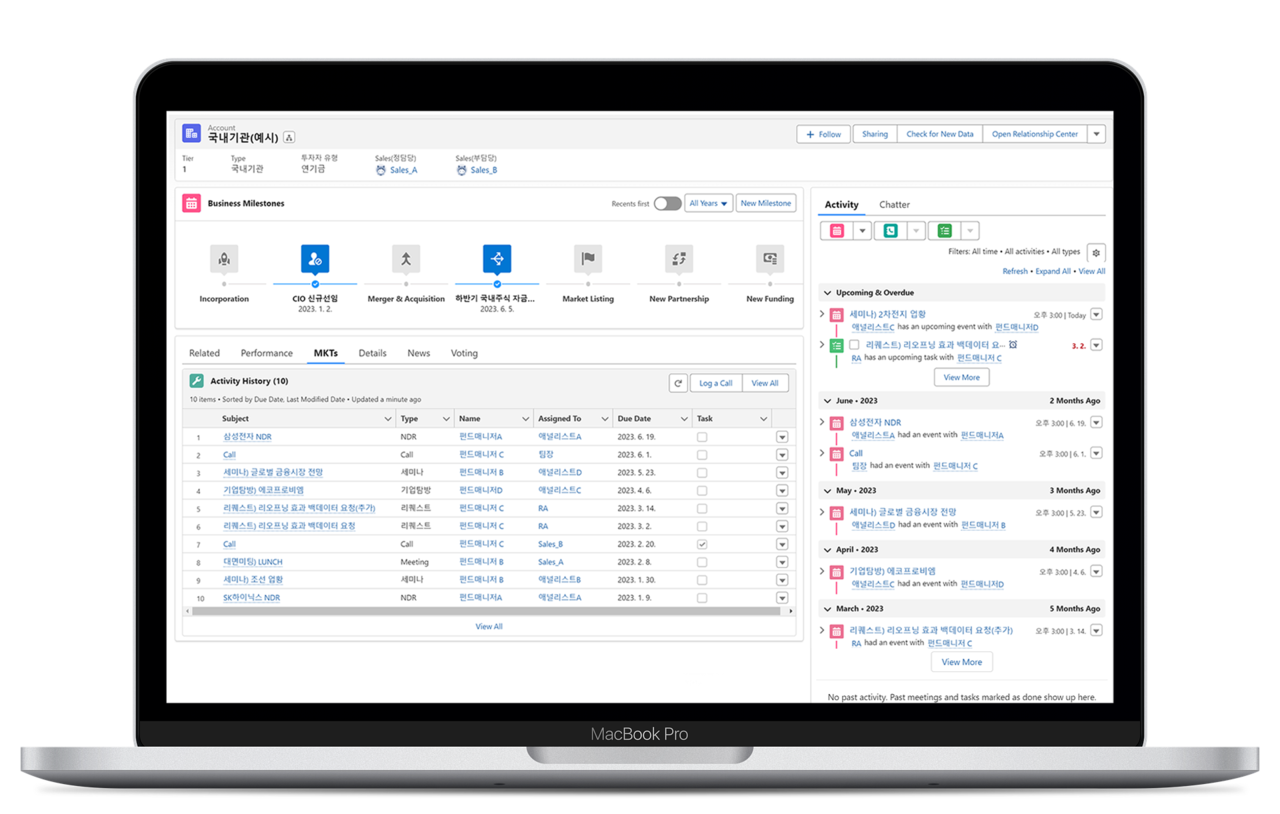Screen dimensions: 1280x814
Task: Click the Log a Call phone icon in Activity
Action: [x=890, y=231]
